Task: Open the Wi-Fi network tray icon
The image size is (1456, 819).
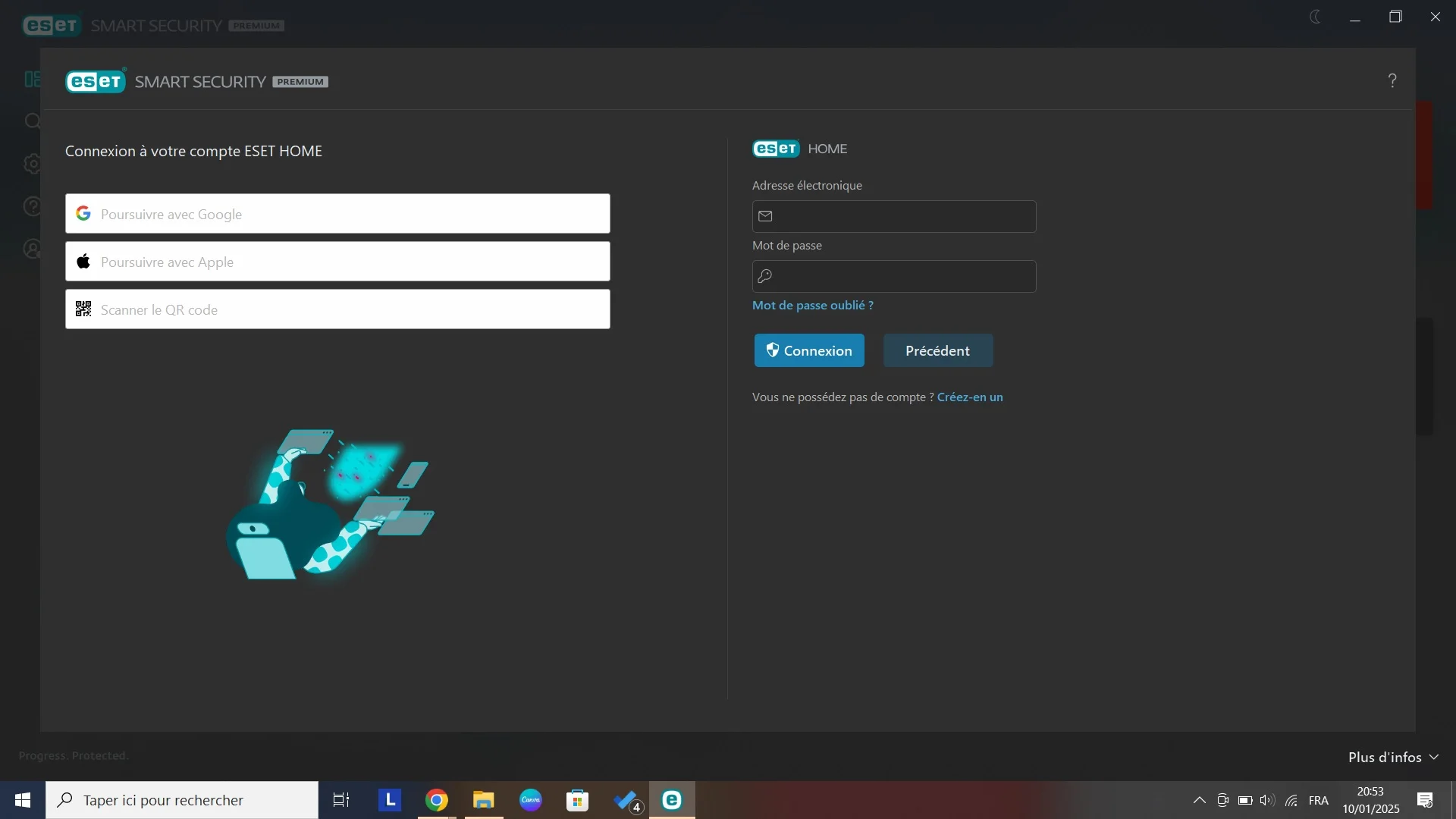Action: (x=1291, y=800)
